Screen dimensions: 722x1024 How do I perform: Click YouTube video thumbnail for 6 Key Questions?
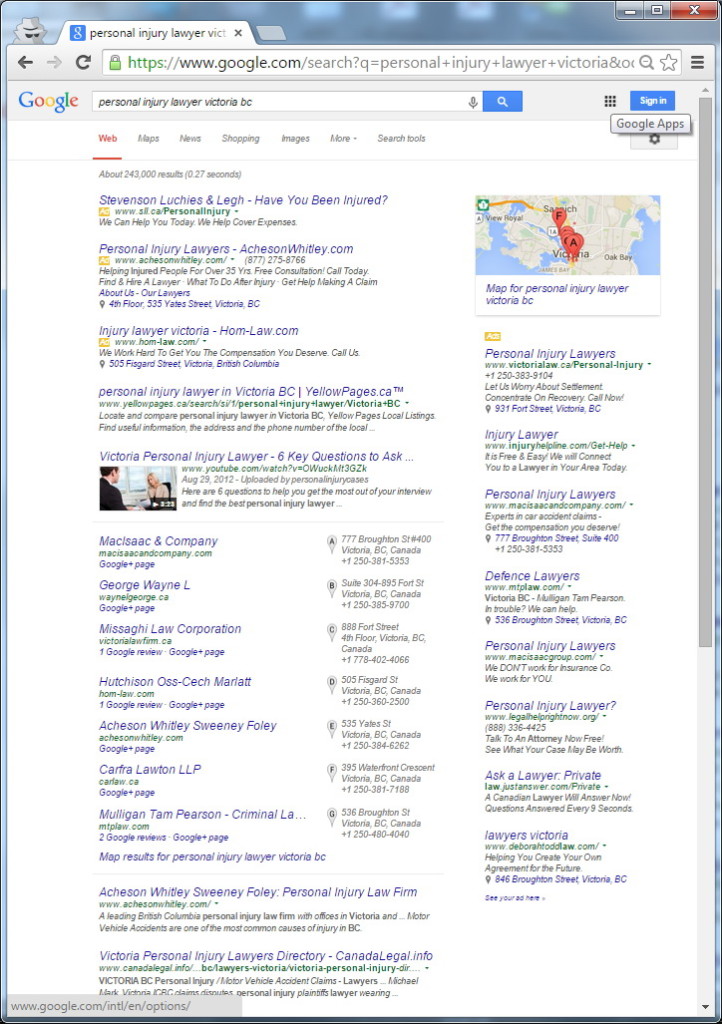tap(138, 488)
